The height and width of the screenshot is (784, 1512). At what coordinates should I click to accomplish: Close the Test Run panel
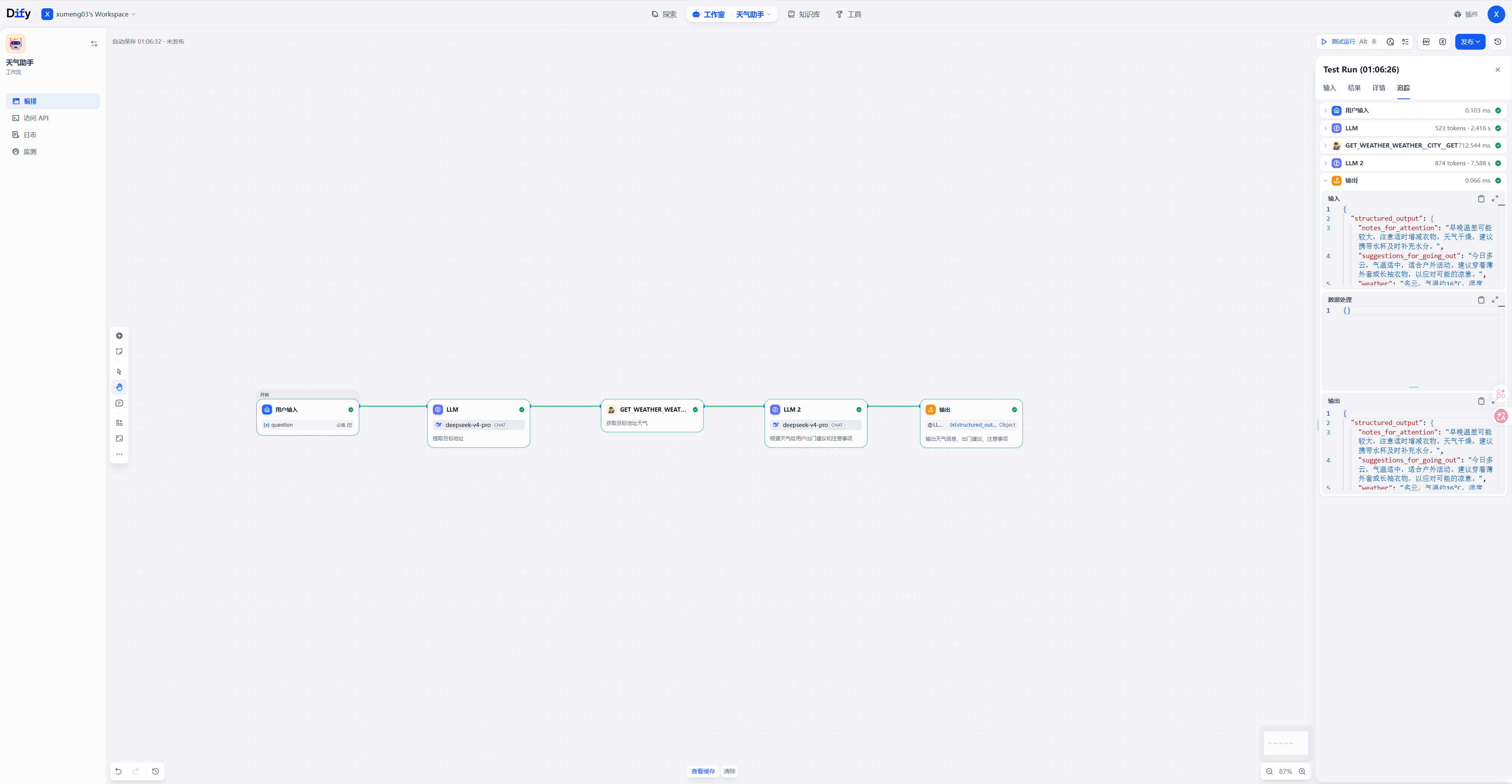coord(1497,70)
